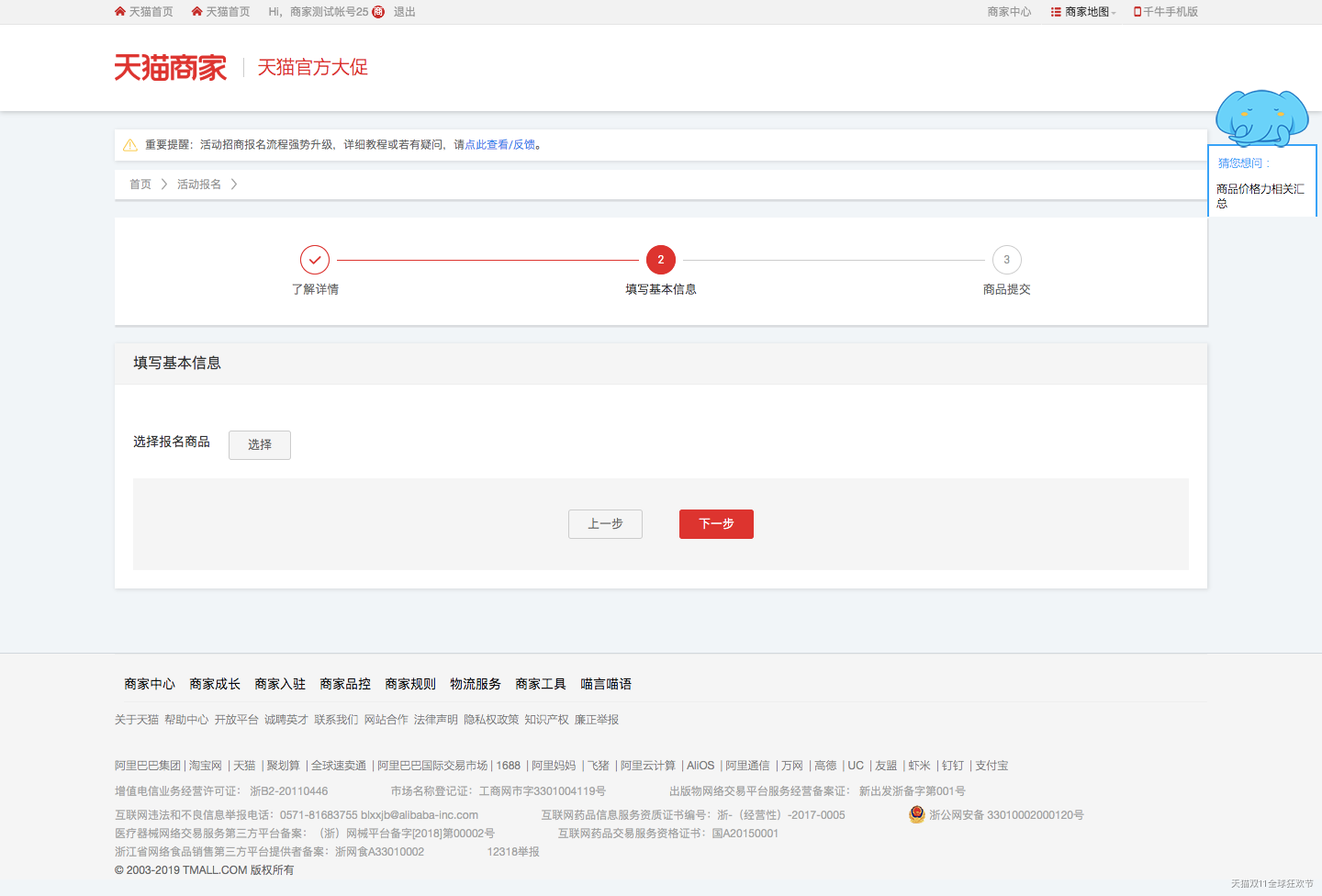This screenshot has height=896, width=1322.
Task: Click the red 下一步 button
Action: tap(716, 524)
